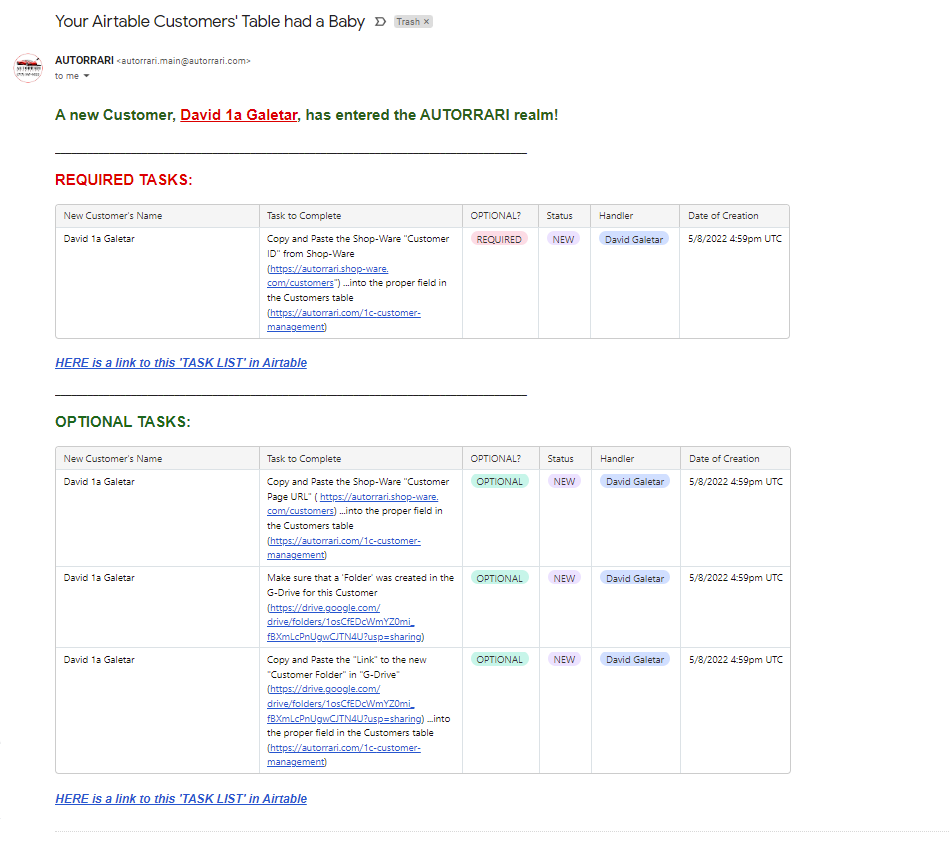Click NEW pill in 'Make sure that a Folder' row
This screenshot has width=949, height=844.
point(564,578)
